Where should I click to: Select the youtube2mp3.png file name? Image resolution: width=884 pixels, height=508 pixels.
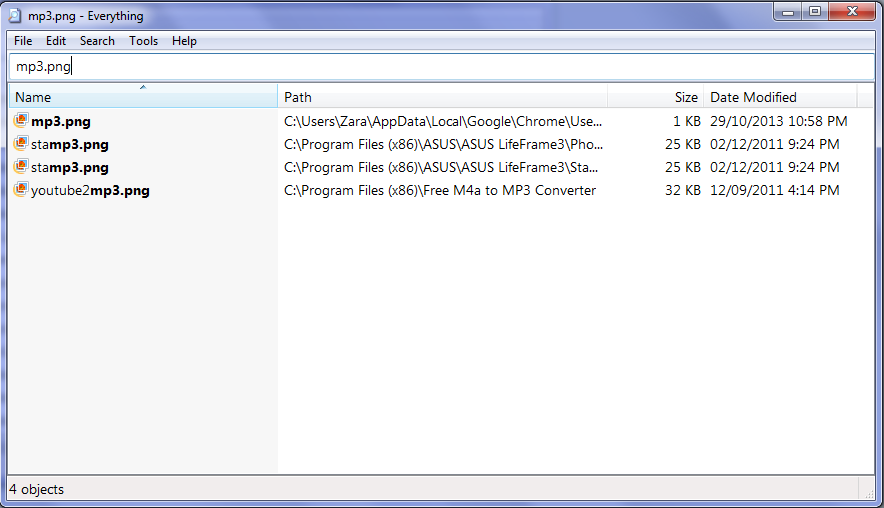tap(90, 191)
